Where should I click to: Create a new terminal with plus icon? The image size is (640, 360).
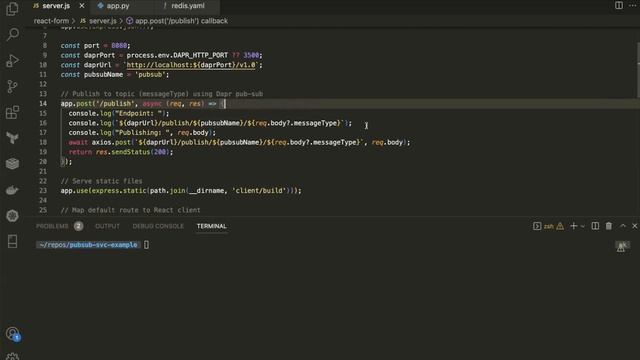(573, 226)
